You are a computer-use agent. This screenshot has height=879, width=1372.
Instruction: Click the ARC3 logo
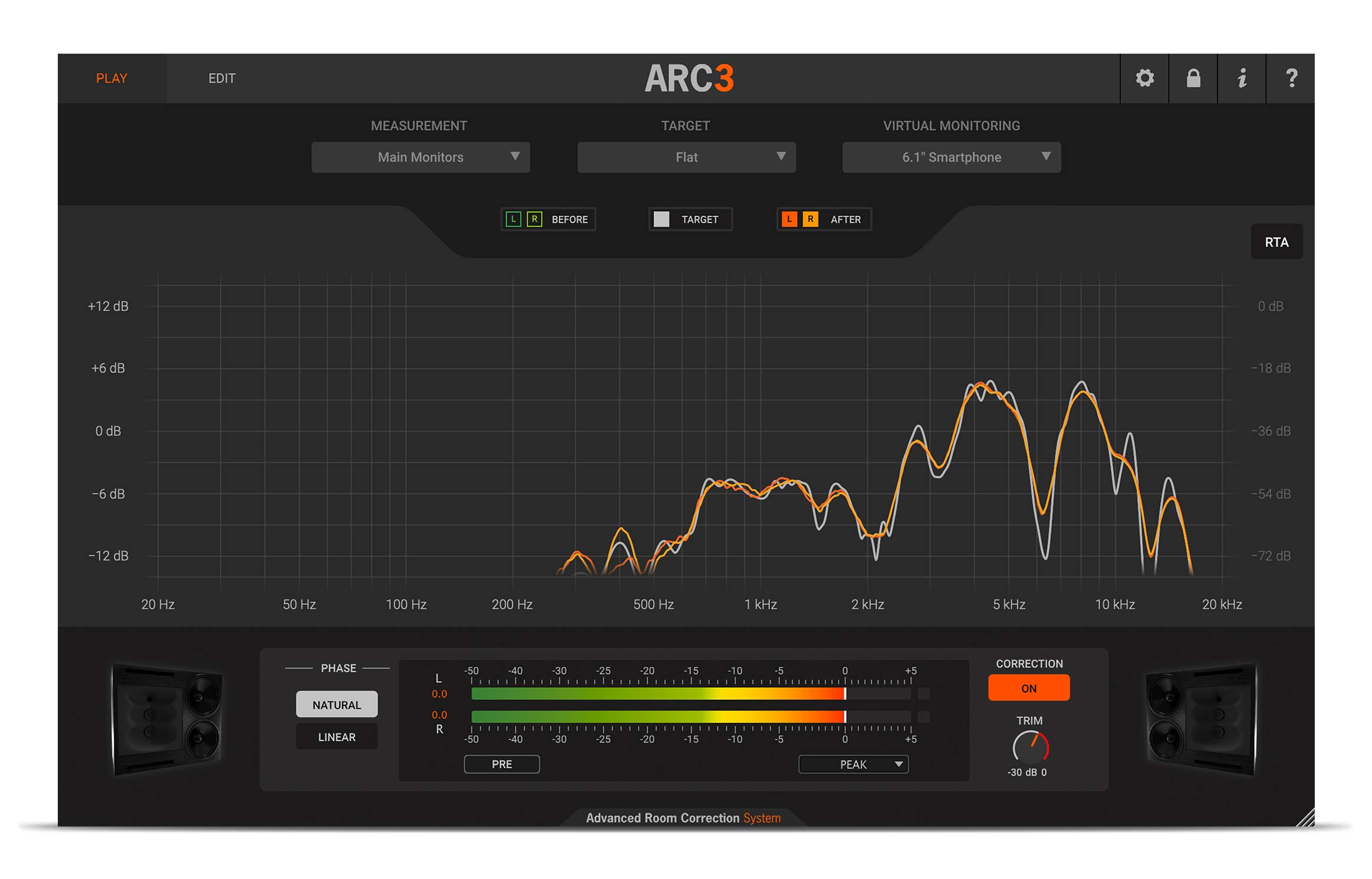point(689,78)
